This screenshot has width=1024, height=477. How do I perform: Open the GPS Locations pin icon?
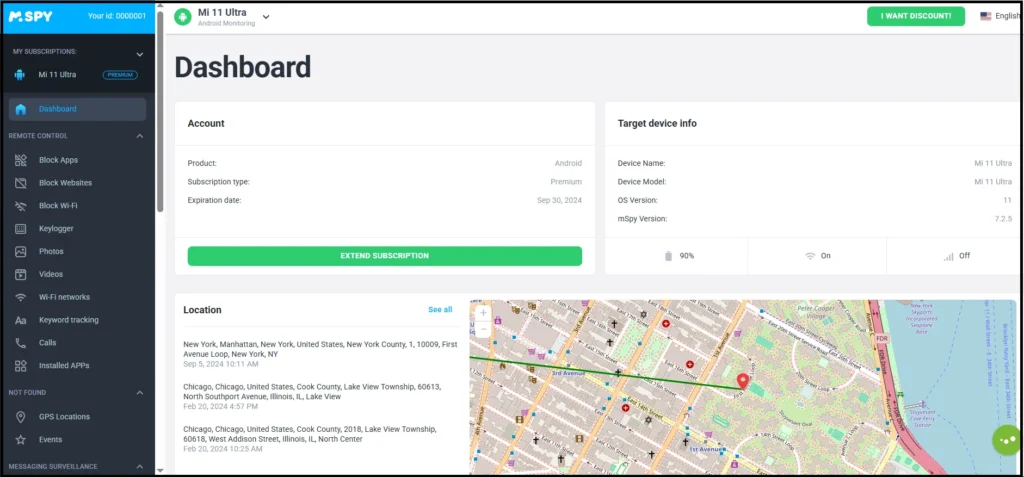coord(20,417)
